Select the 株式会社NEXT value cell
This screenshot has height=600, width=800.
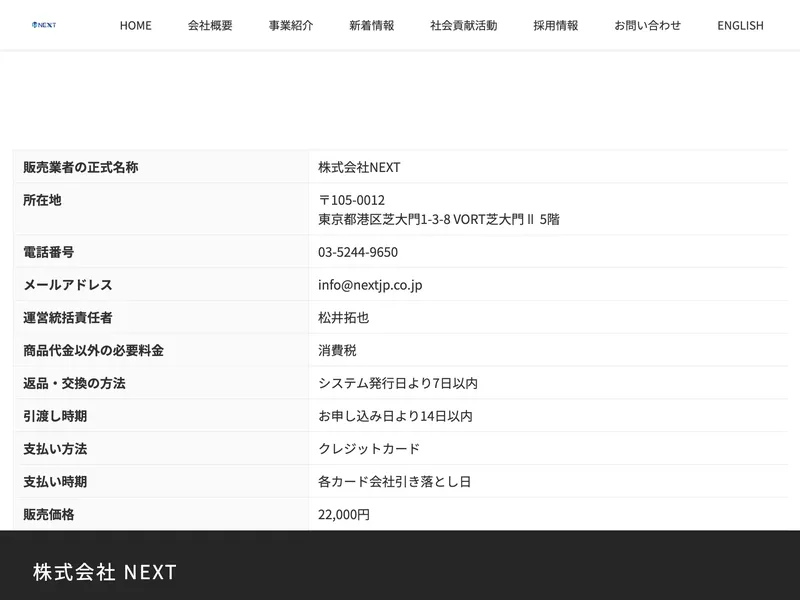tap(548, 167)
